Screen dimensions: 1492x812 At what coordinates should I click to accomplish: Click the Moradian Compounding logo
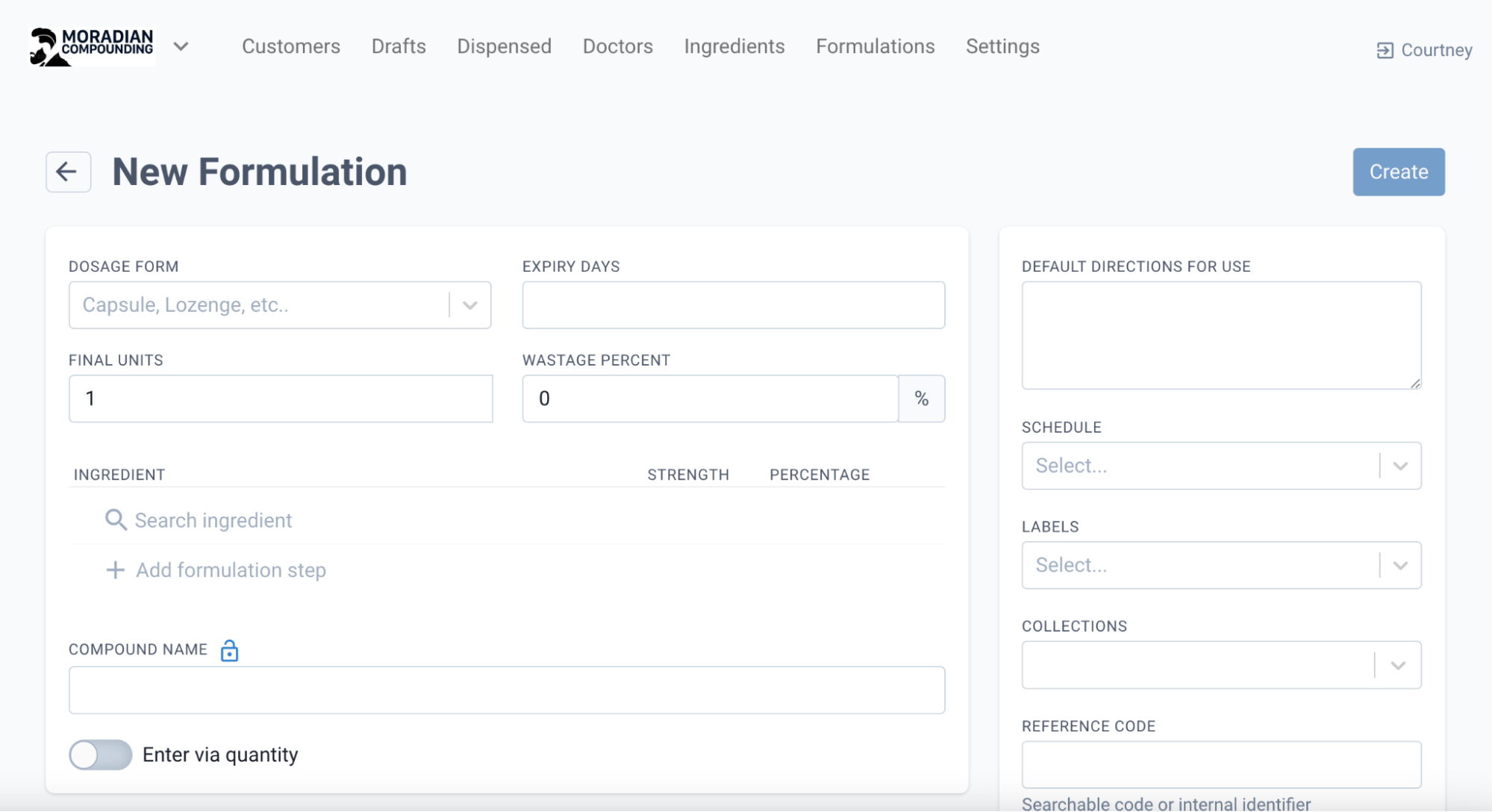92,47
